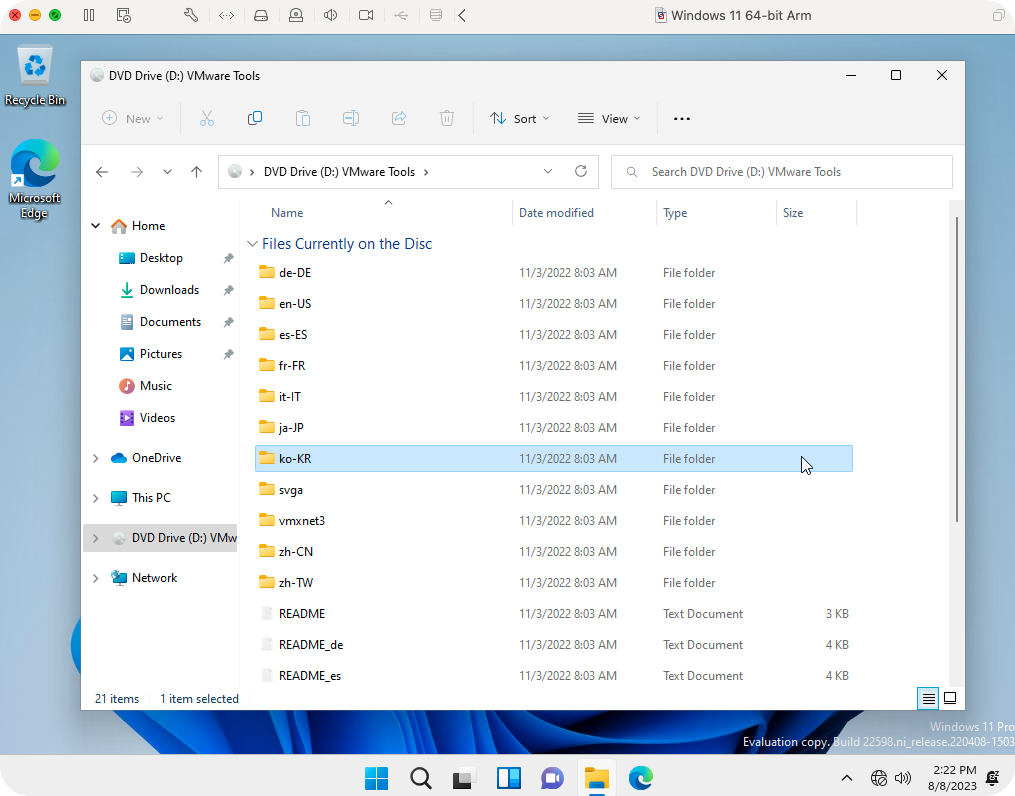Viewport: 1015px width, 796px height.
Task: Open taskbar Search
Action: click(x=421, y=778)
